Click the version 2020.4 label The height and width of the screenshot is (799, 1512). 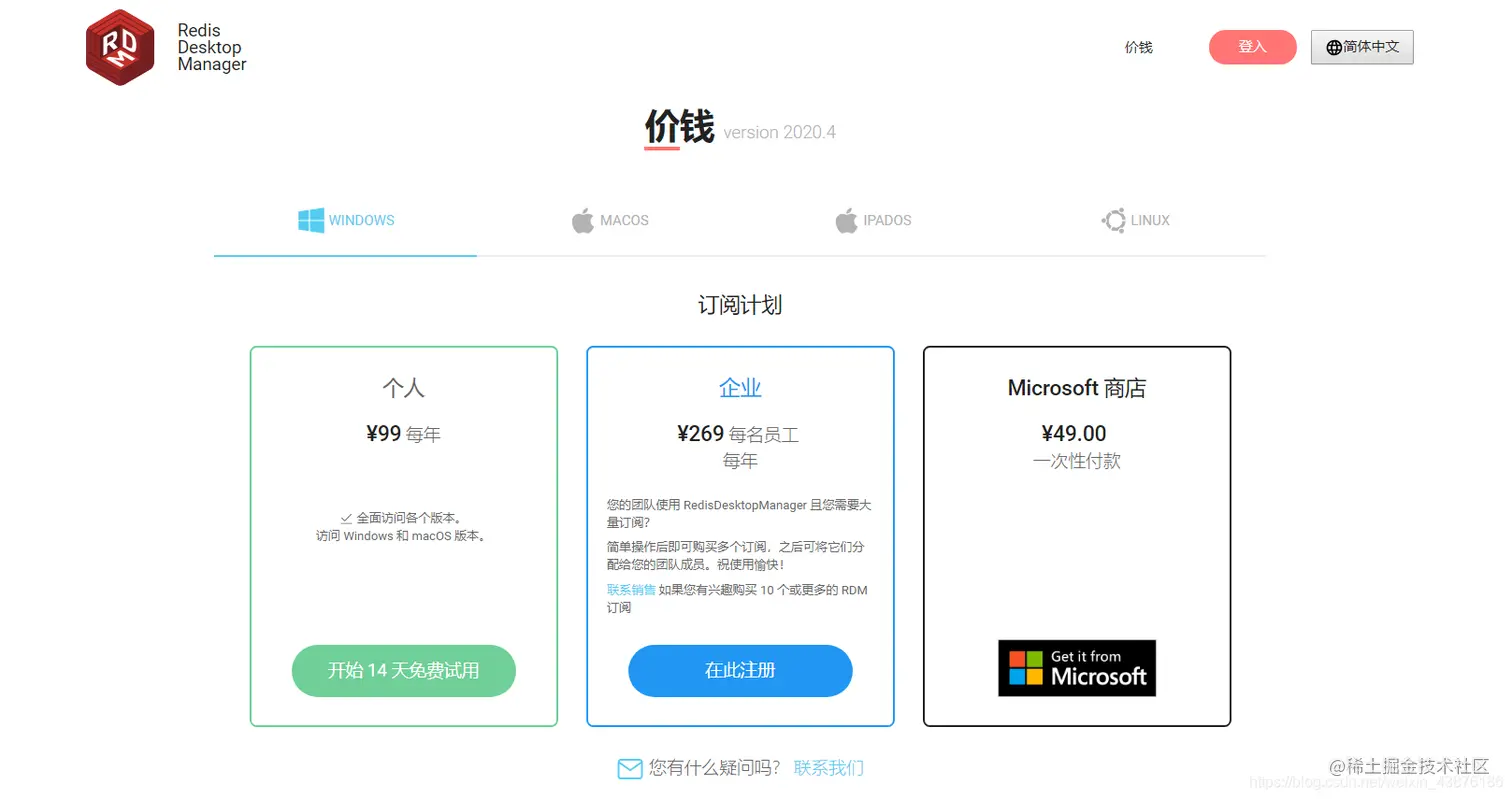779,132
